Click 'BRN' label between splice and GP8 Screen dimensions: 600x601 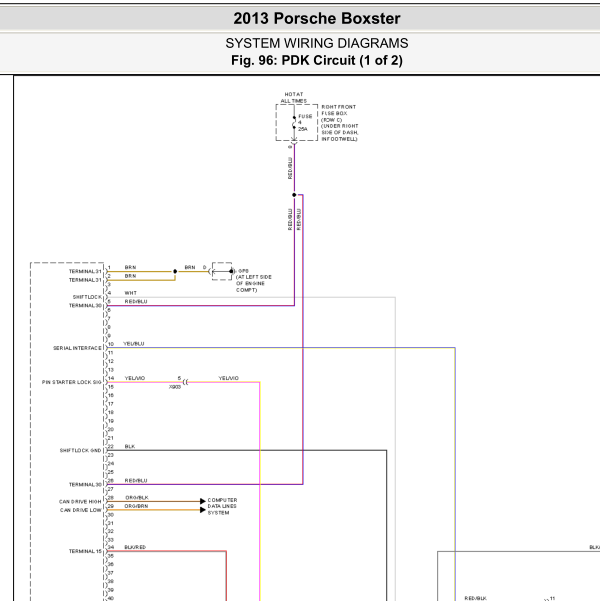pos(190,267)
